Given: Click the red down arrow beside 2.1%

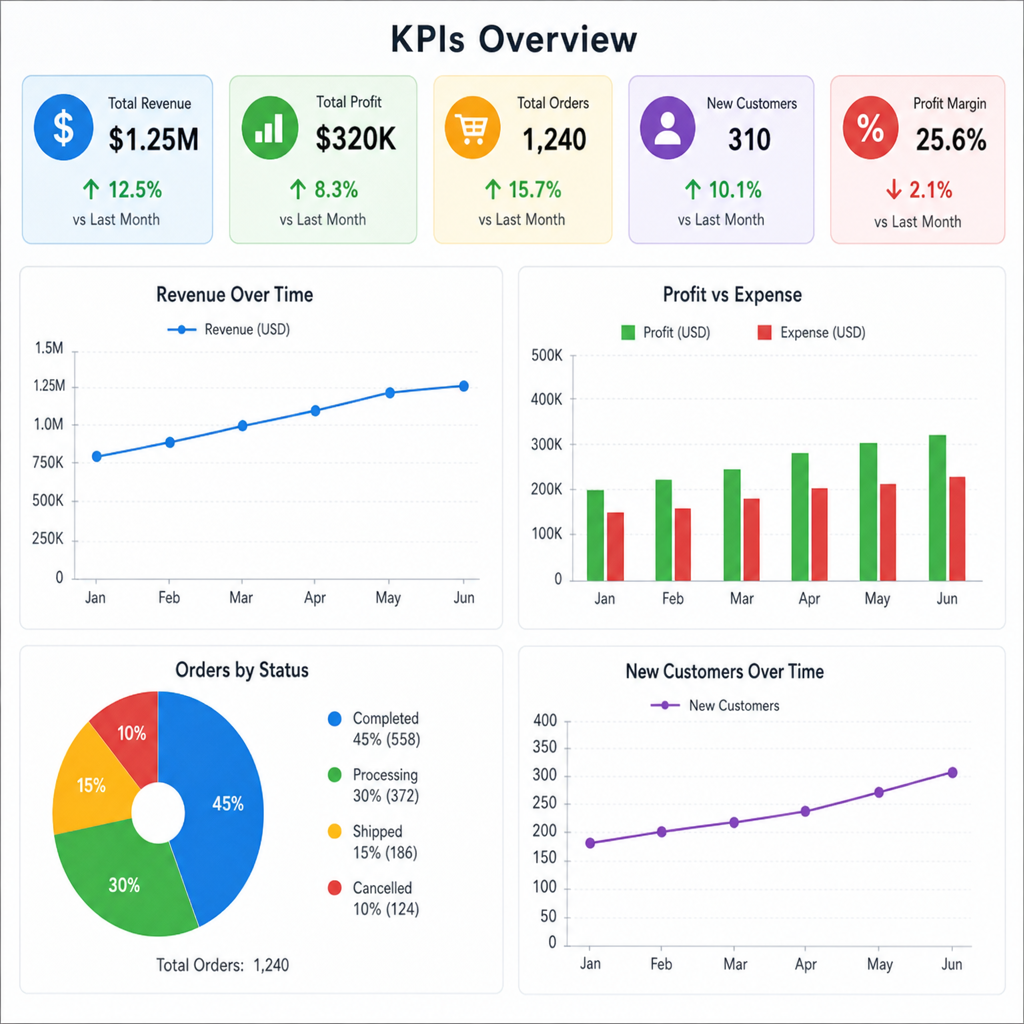Looking at the screenshot, I should click(x=893, y=190).
